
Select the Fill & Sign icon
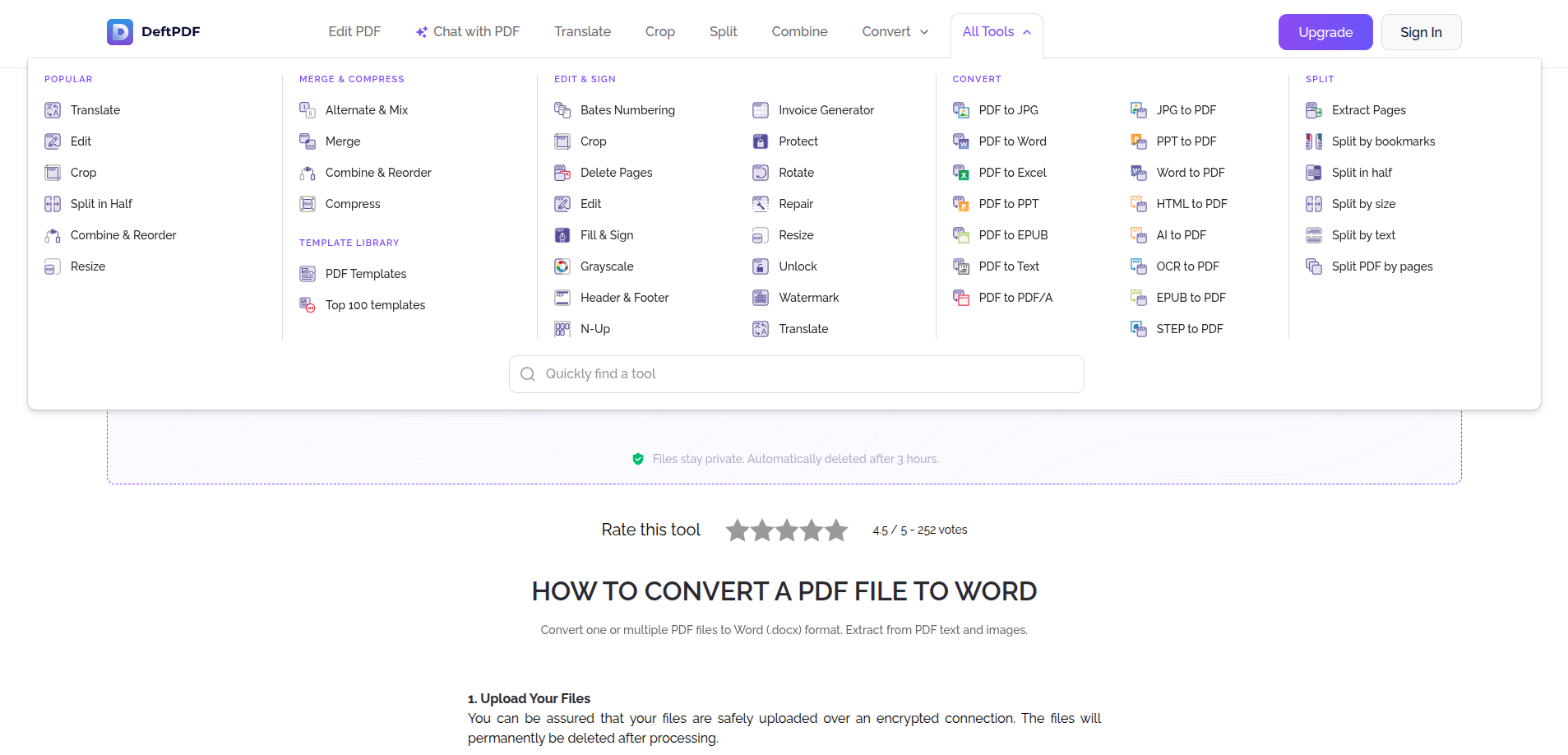pyautogui.click(x=562, y=234)
